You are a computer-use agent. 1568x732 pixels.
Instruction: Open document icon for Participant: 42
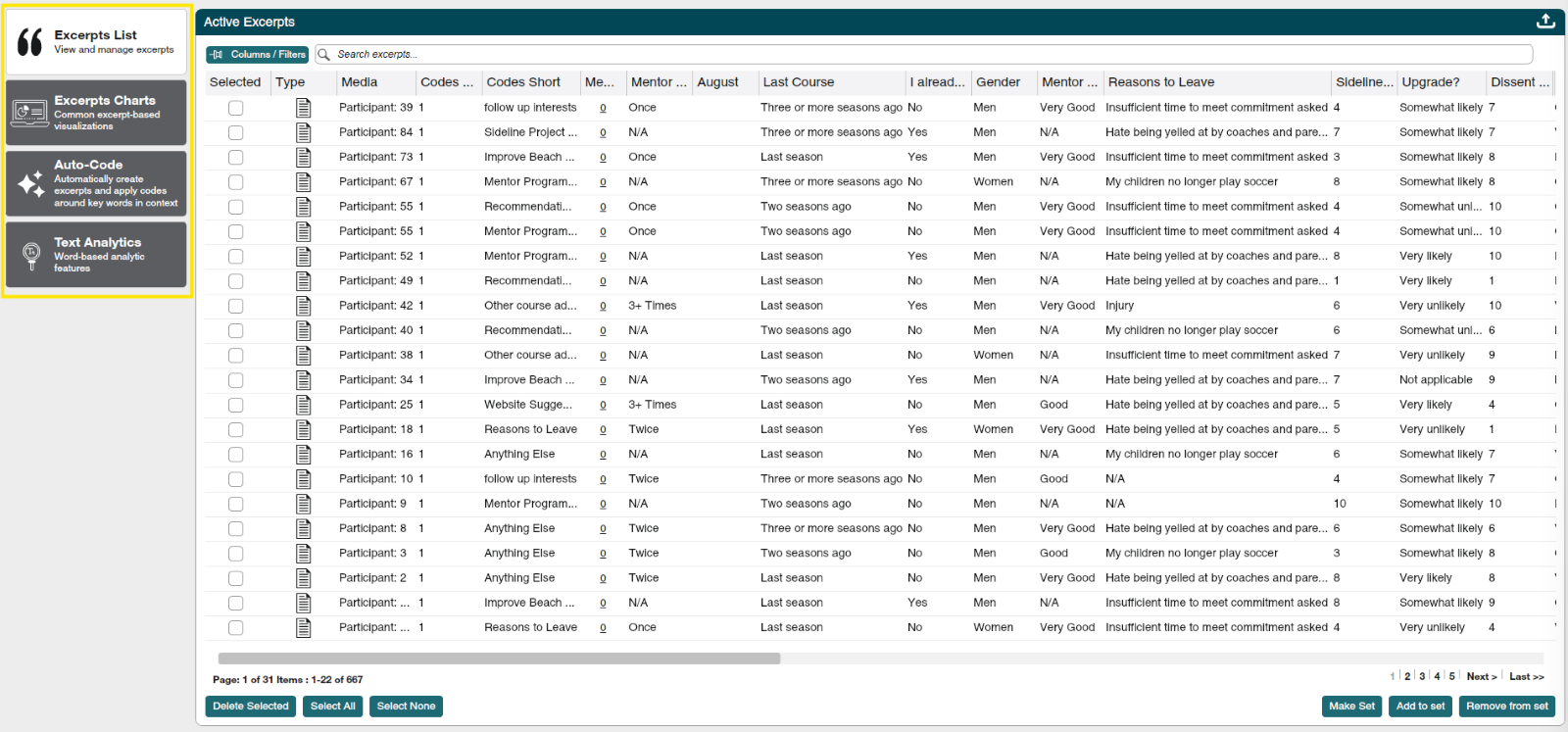tap(304, 306)
